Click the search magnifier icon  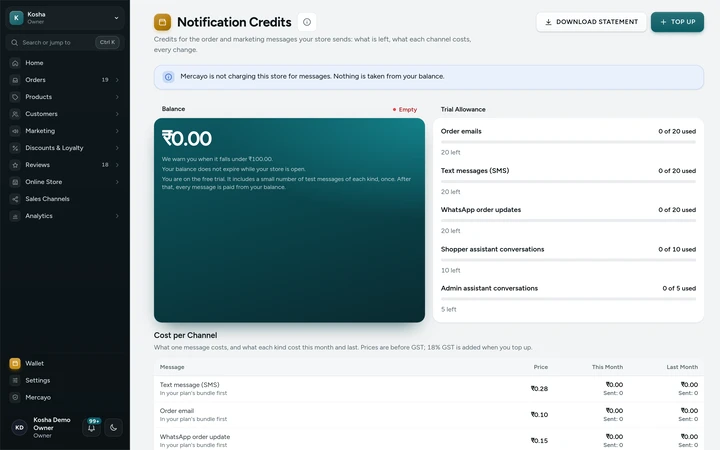pyautogui.click(x=15, y=42)
